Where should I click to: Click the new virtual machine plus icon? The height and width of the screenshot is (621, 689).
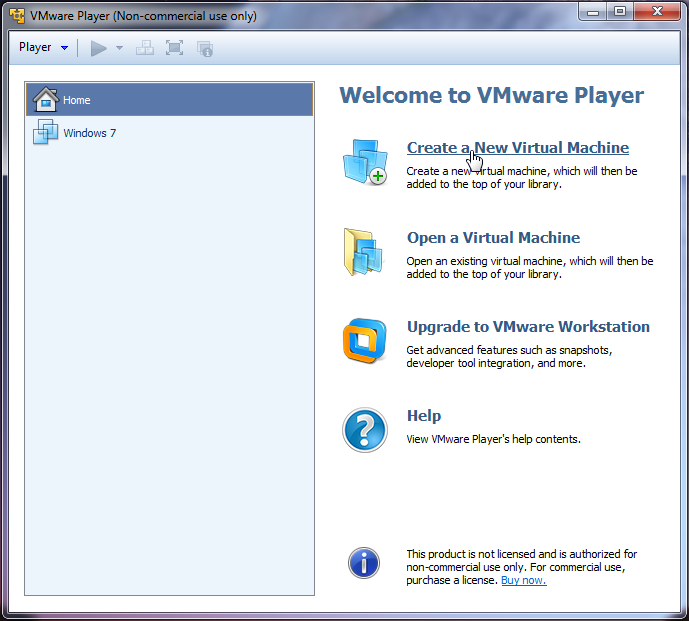point(365,162)
